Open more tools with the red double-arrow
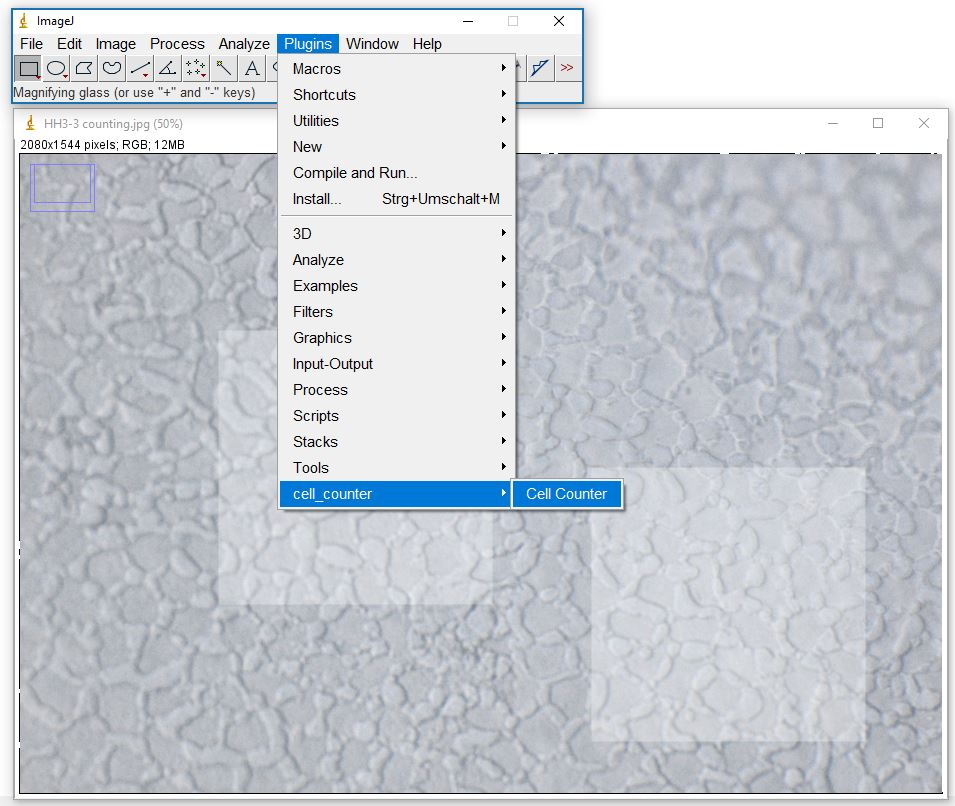 click(567, 68)
